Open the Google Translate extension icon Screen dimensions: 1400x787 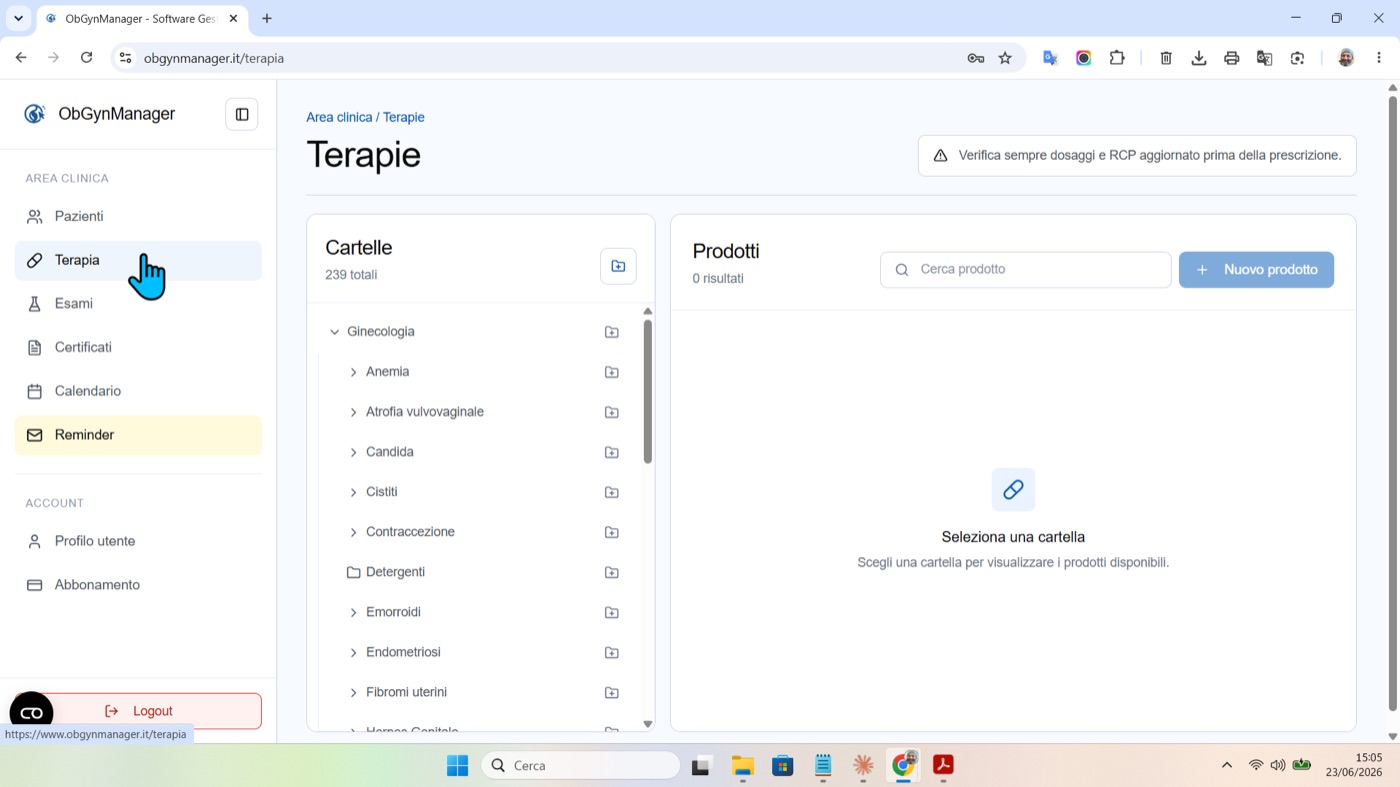pyautogui.click(x=1050, y=58)
